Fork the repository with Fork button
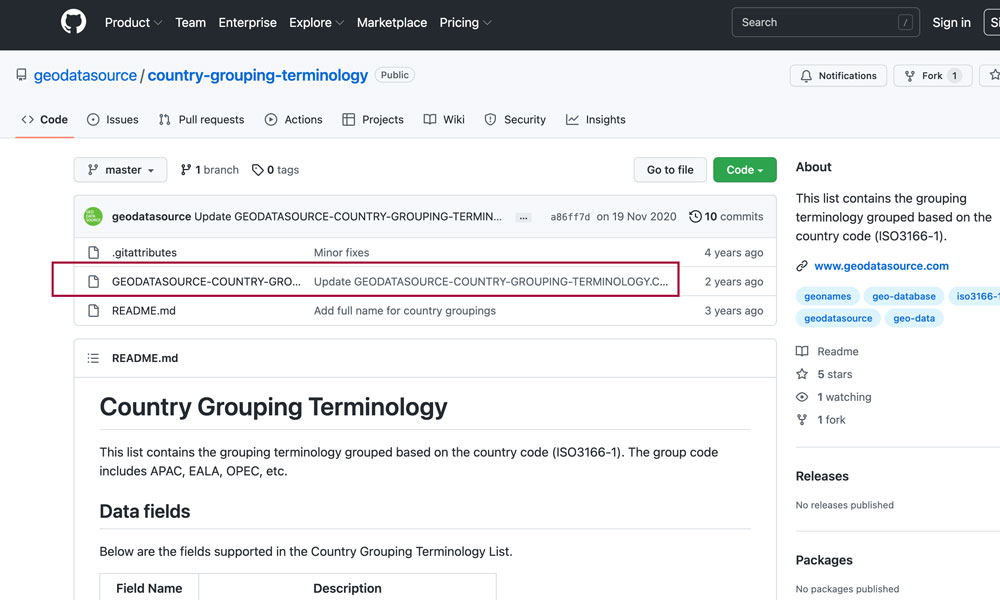Screen dimensions: 1000x600 coord(932,76)
